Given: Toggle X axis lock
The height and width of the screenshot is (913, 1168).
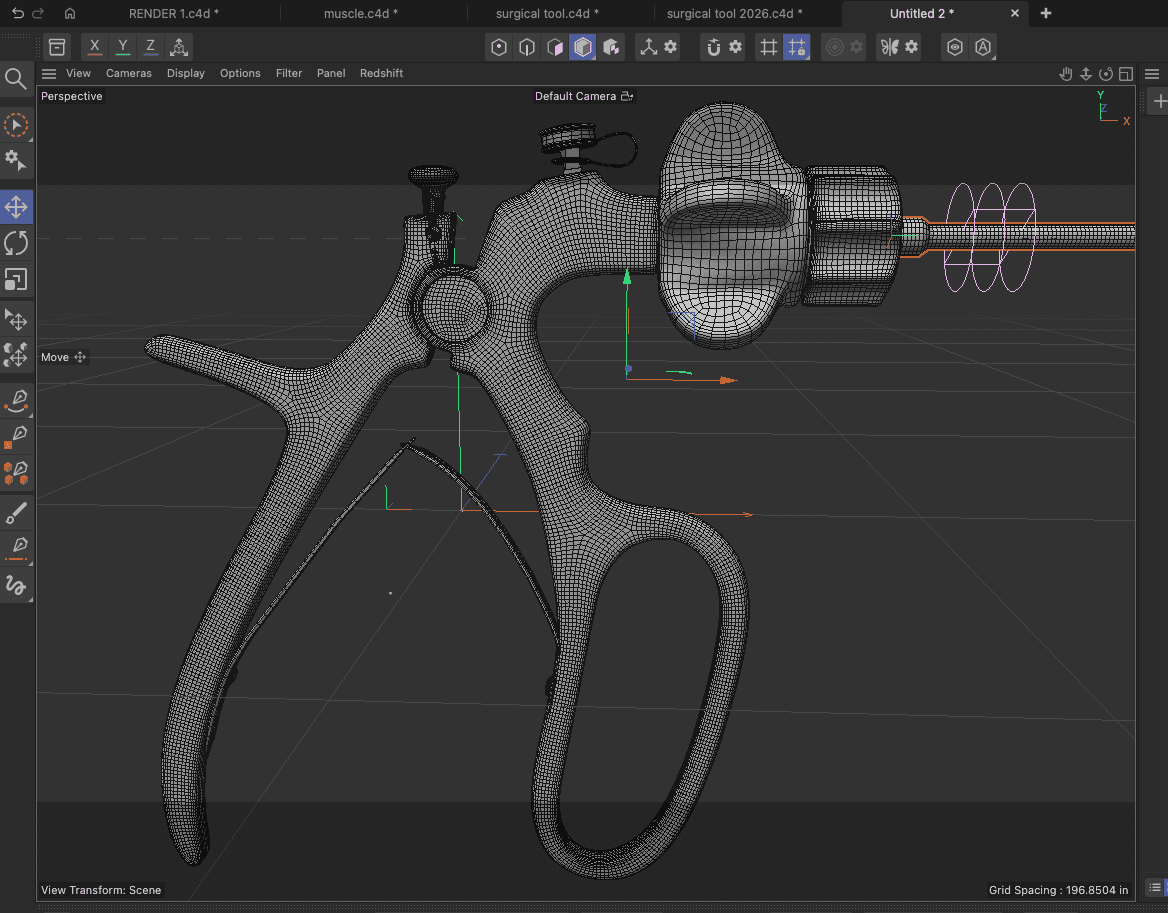Looking at the screenshot, I should pos(95,47).
